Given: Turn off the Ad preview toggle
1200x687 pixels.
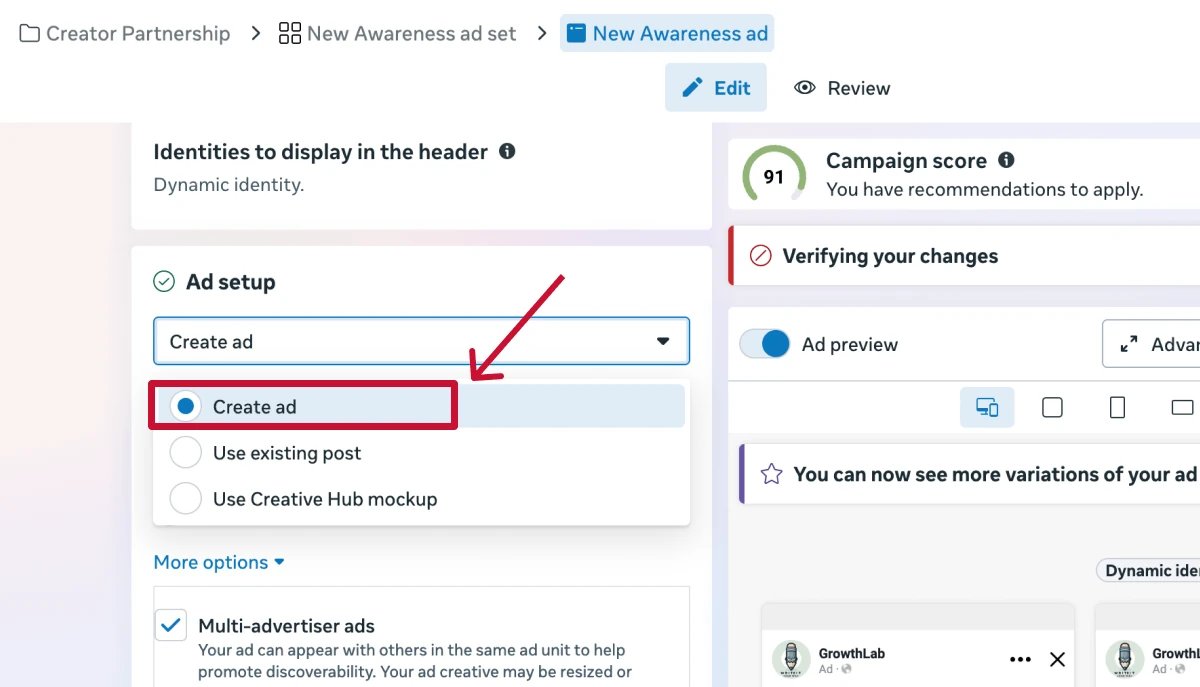Looking at the screenshot, I should click(765, 344).
